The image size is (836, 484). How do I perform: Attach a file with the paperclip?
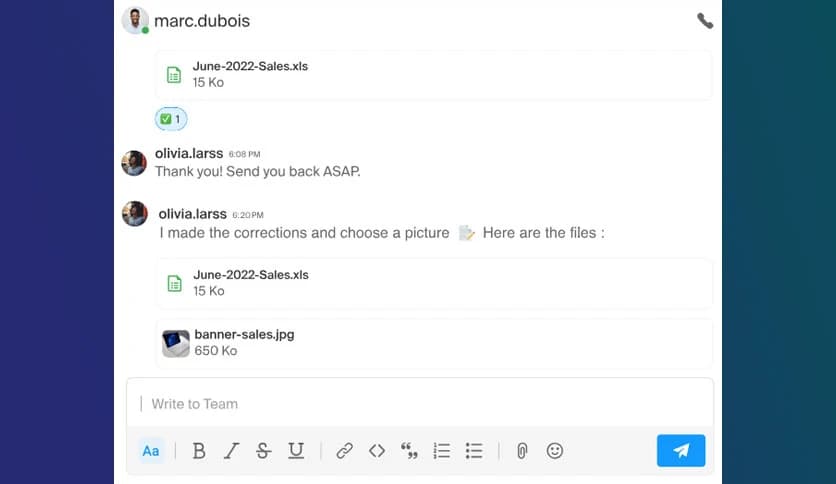(x=522, y=451)
